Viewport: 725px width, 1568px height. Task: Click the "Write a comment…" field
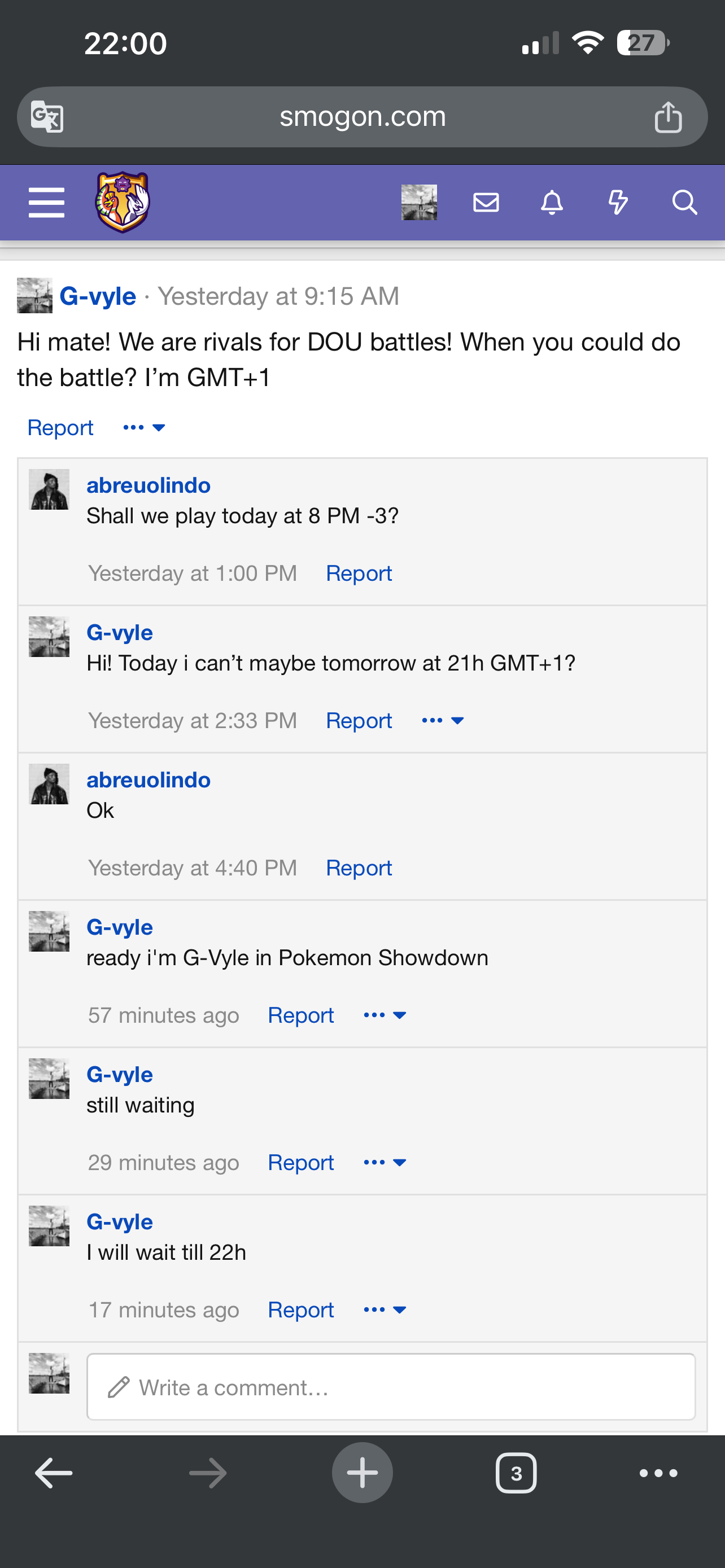(x=391, y=1387)
